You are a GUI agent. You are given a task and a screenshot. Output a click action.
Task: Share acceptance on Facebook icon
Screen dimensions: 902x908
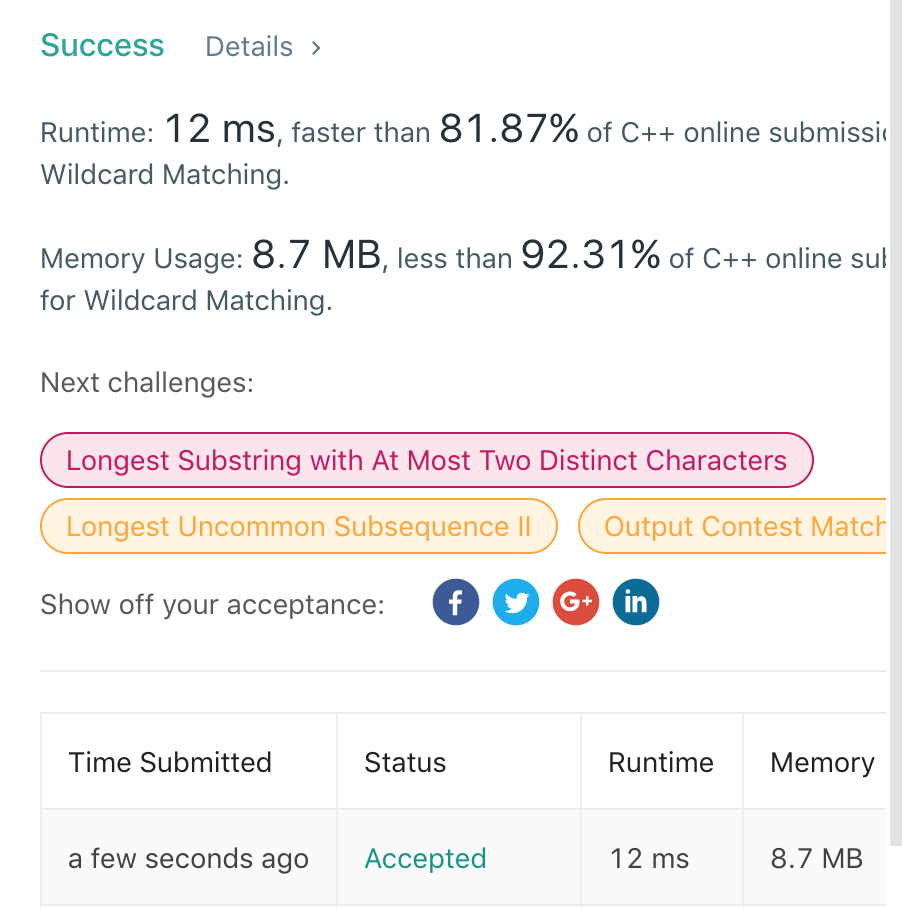click(455, 603)
